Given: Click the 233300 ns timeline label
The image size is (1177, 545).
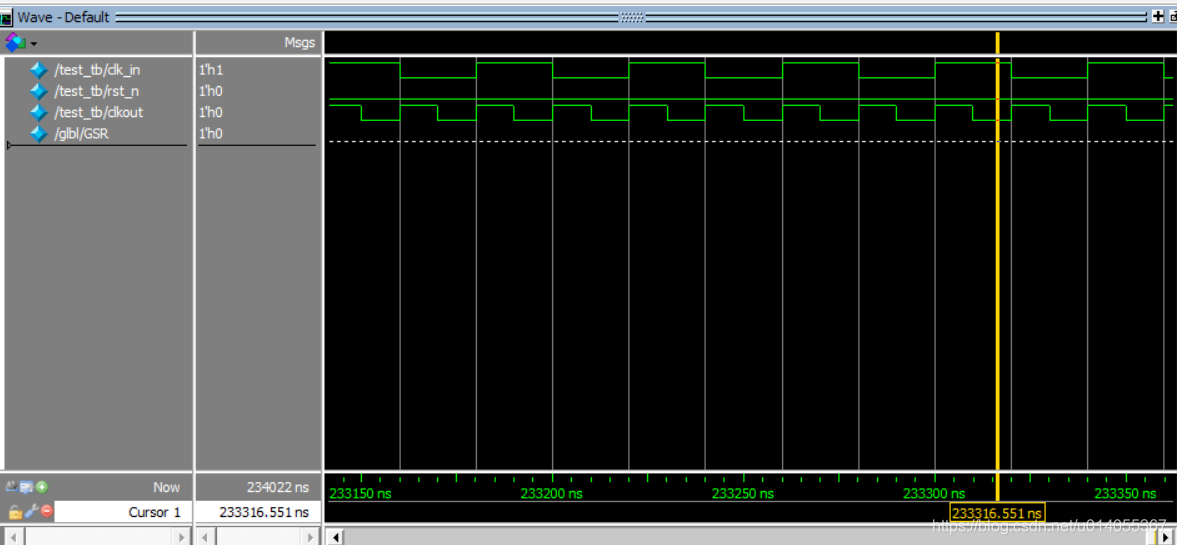Looking at the screenshot, I should [934, 494].
